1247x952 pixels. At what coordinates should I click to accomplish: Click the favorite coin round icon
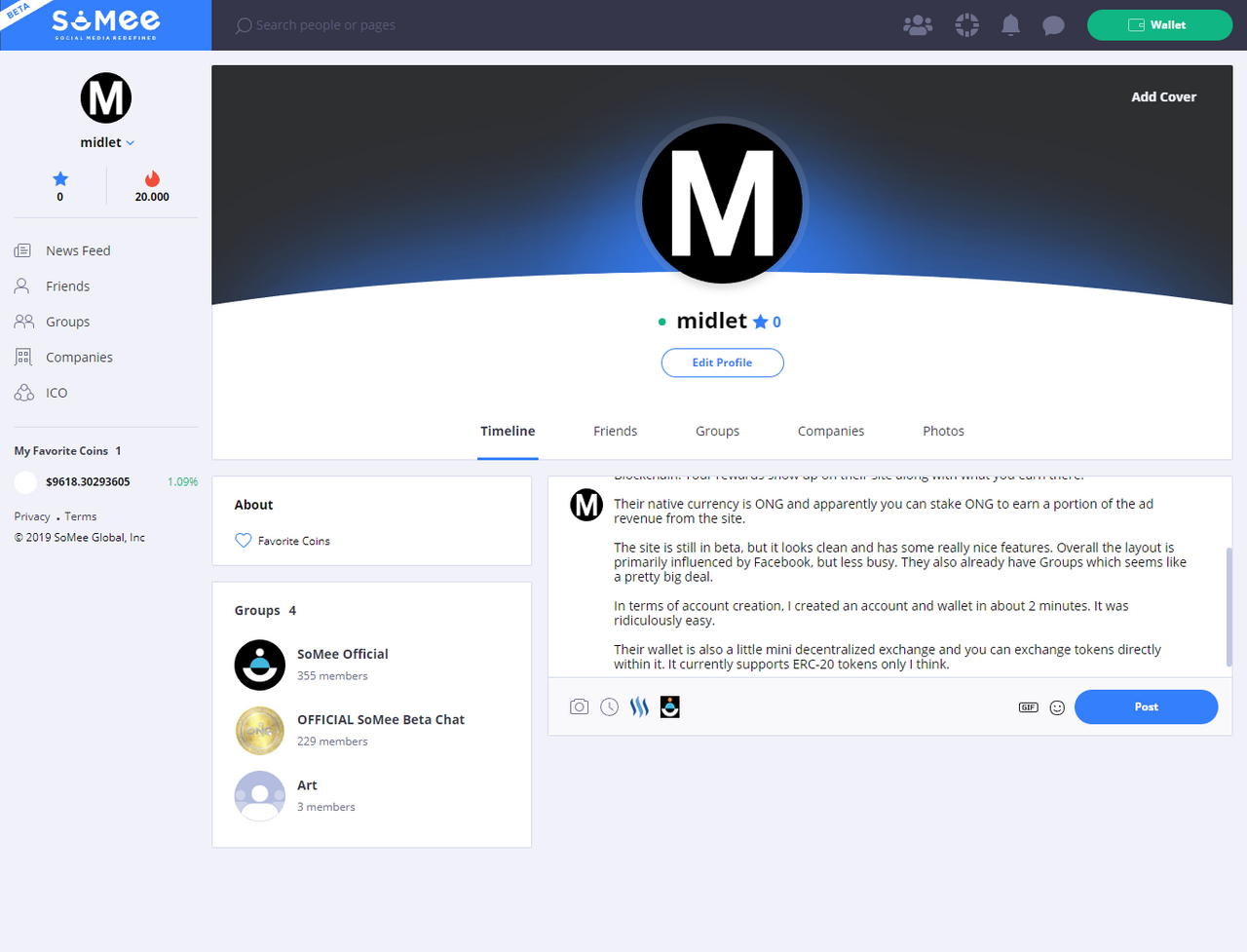tap(26, 481)
